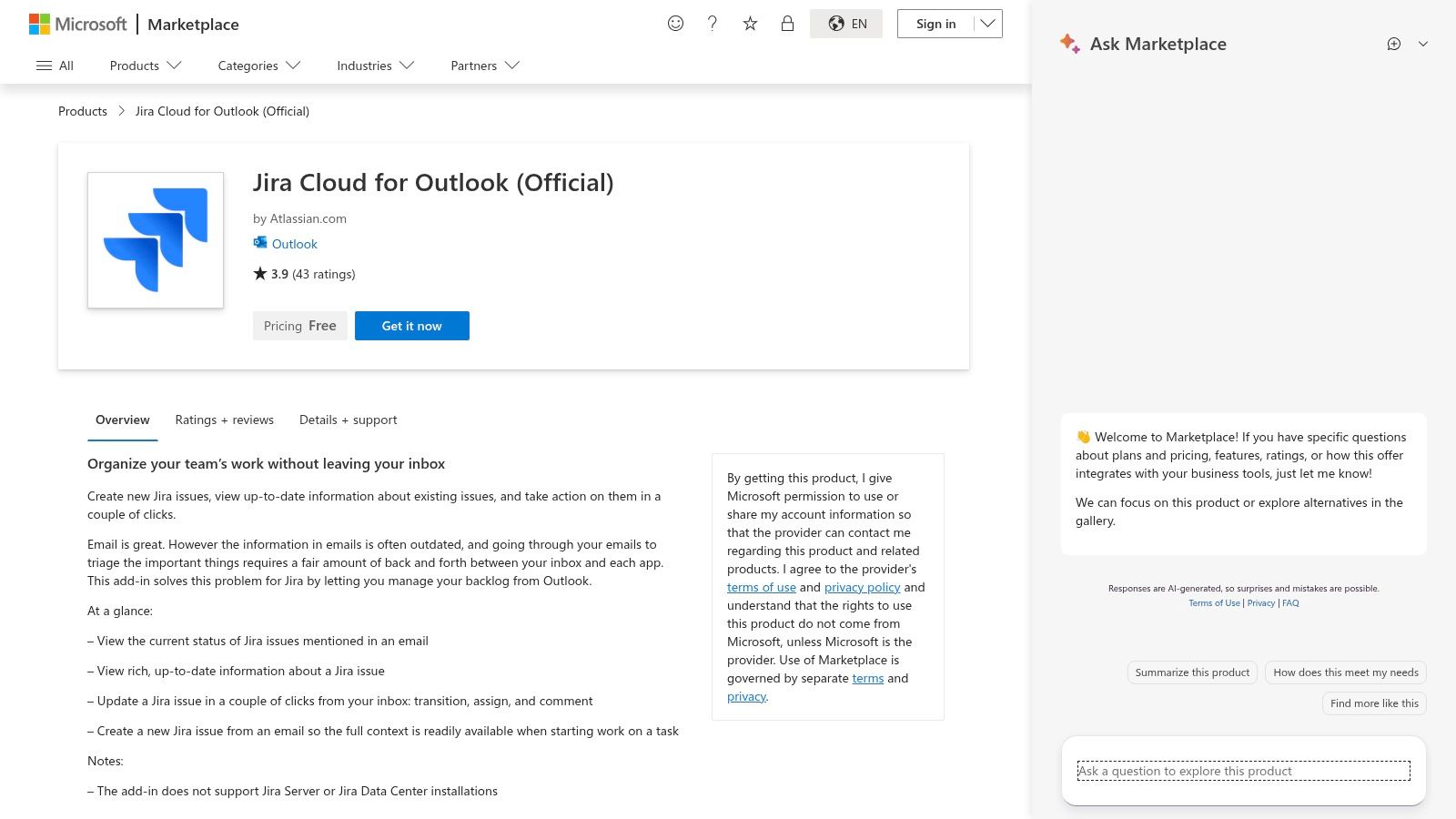Click the 3.9 star rating

coord(271,274)
